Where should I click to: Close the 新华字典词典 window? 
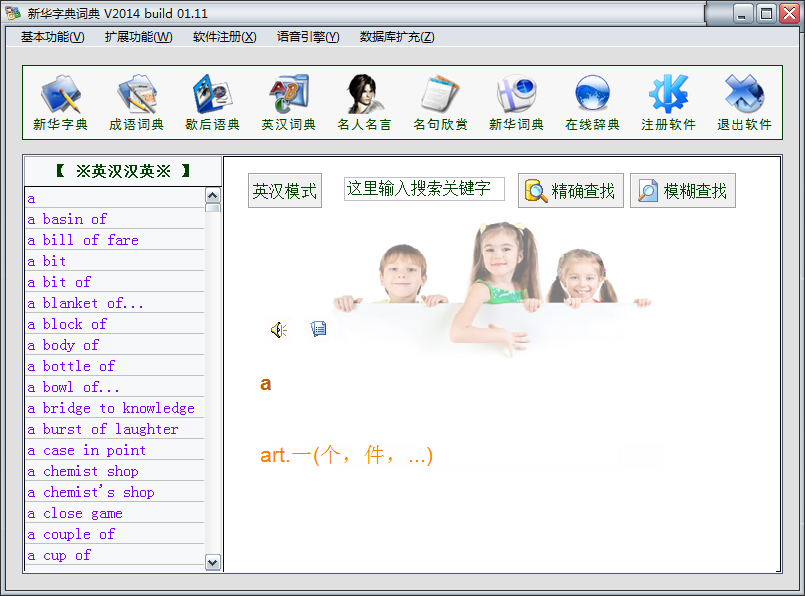(790, 14)
